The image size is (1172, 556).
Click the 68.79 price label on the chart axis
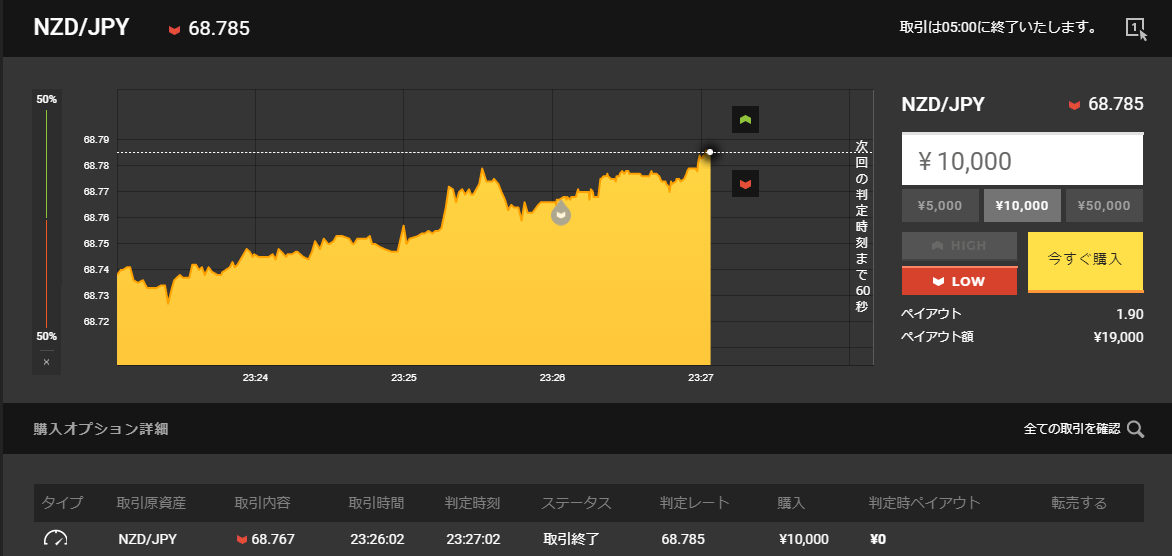(96, 139)
